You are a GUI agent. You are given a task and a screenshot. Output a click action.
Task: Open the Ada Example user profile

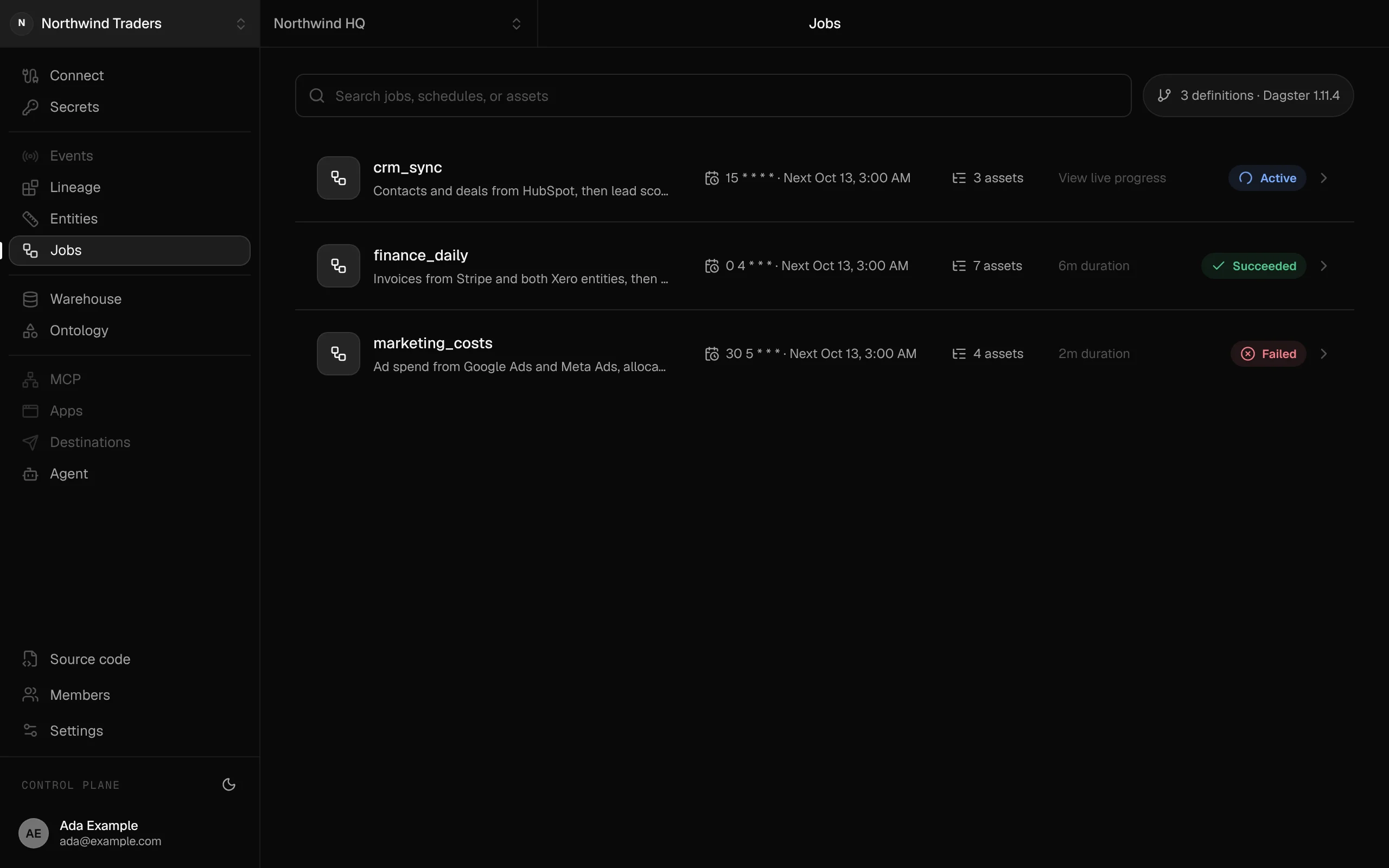pyautogui.click(x=130, y=834)
